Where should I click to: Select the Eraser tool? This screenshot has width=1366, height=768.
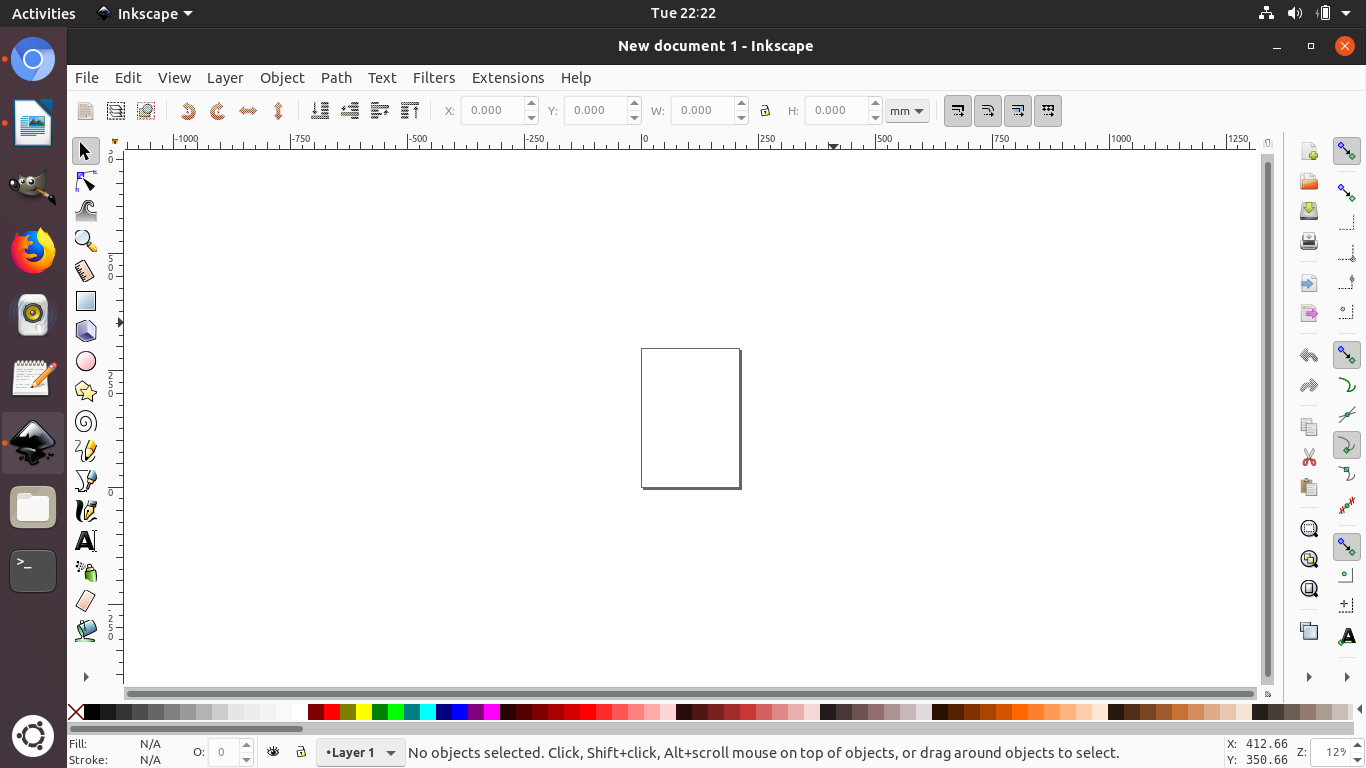(x=86, y=601)
